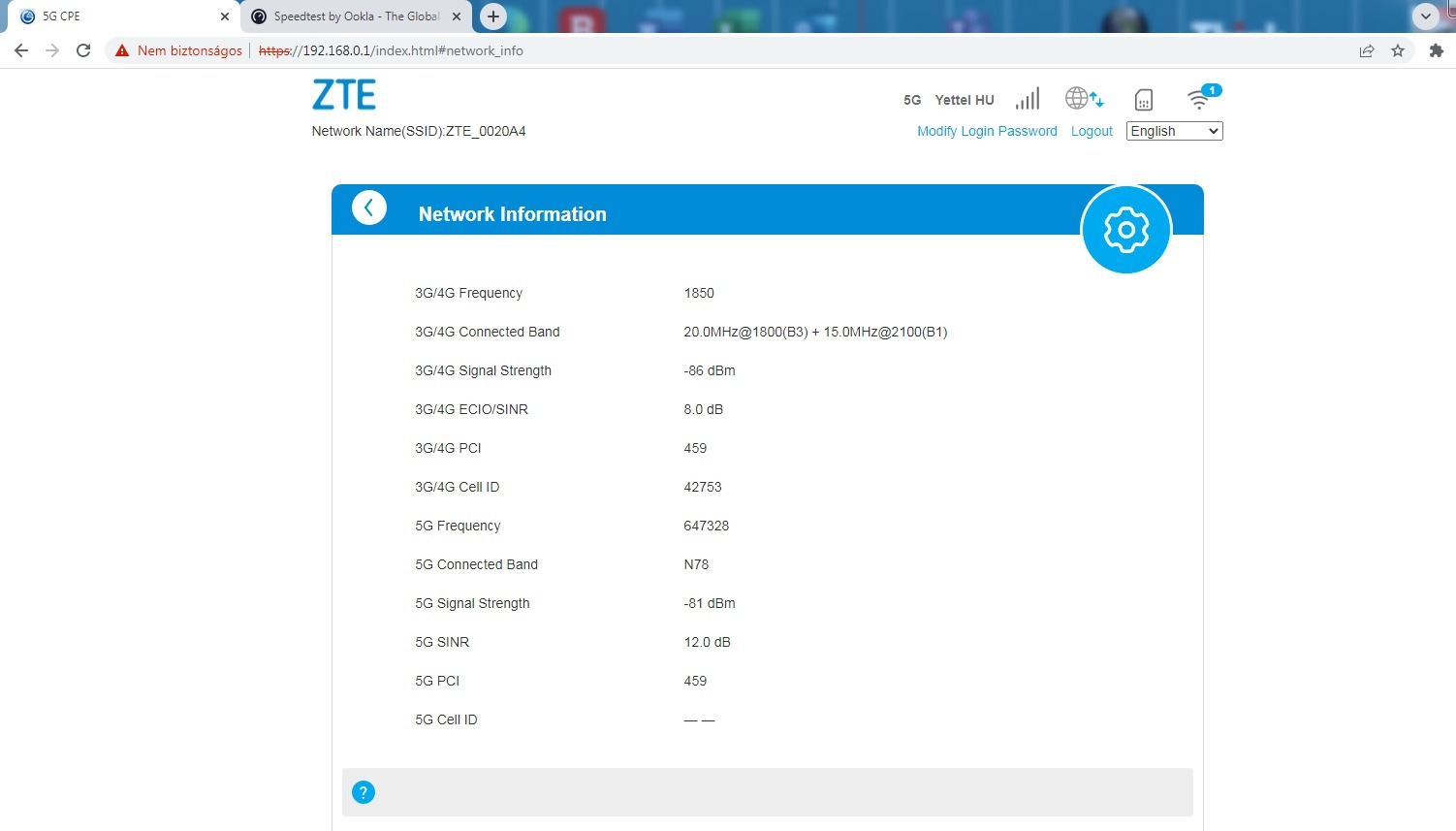1456x831 pixels.
Task: Select the 12.0 dB 5G SINR value
Action: [x=708, y=642]
